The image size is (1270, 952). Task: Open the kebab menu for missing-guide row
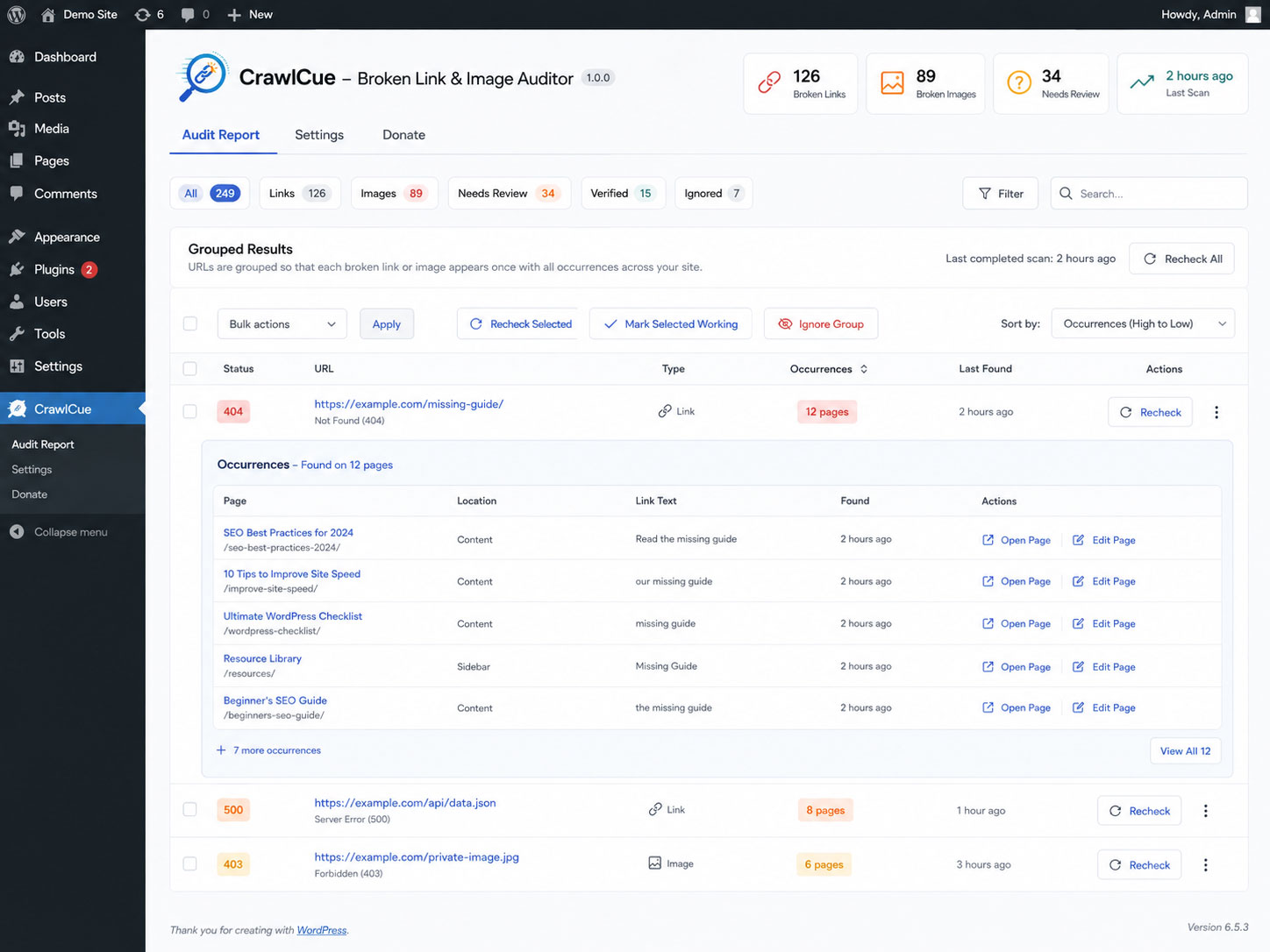click(x=1216, y=412)
